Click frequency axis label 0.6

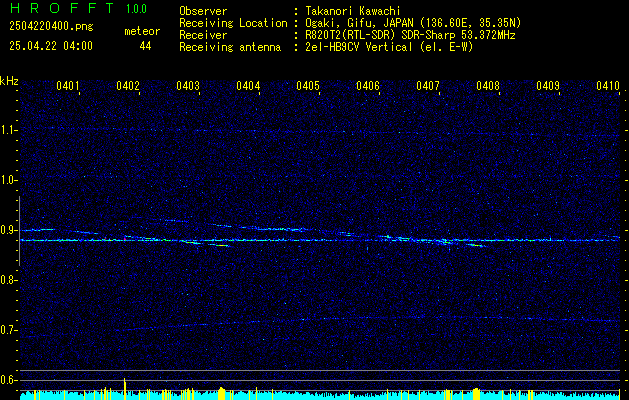click(9, 380)
